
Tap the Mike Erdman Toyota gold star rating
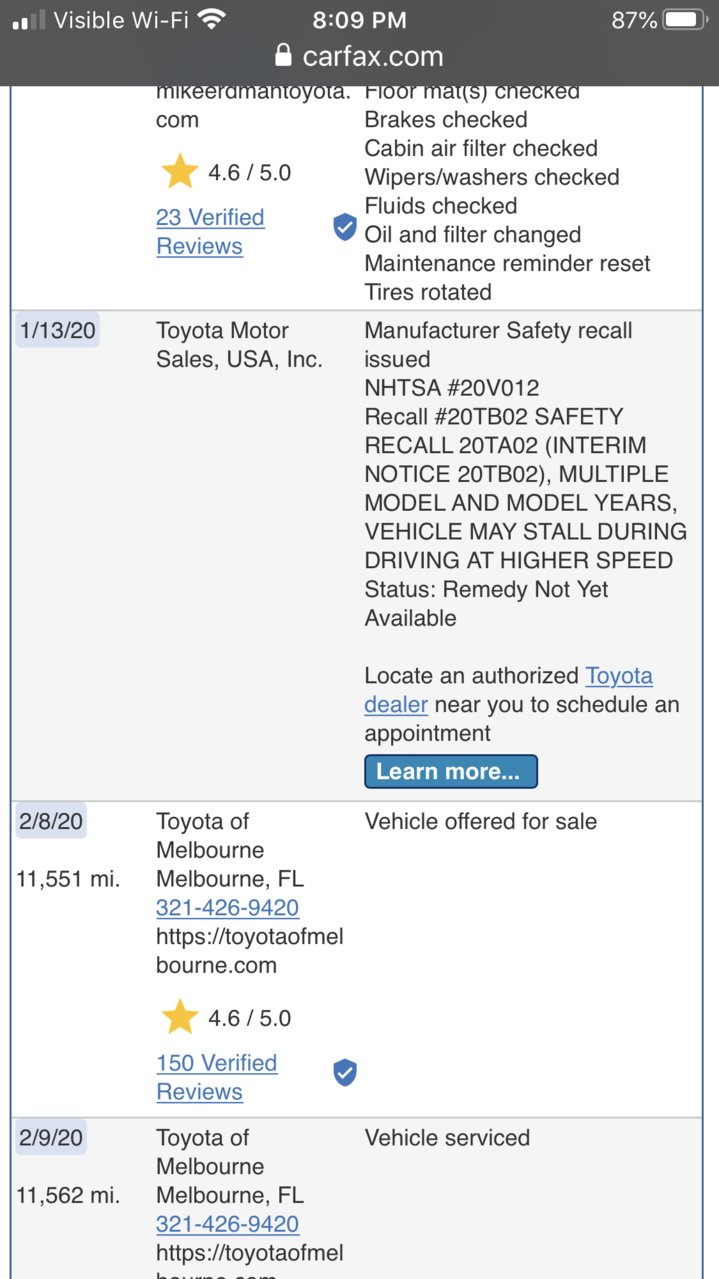coord(179,172)
